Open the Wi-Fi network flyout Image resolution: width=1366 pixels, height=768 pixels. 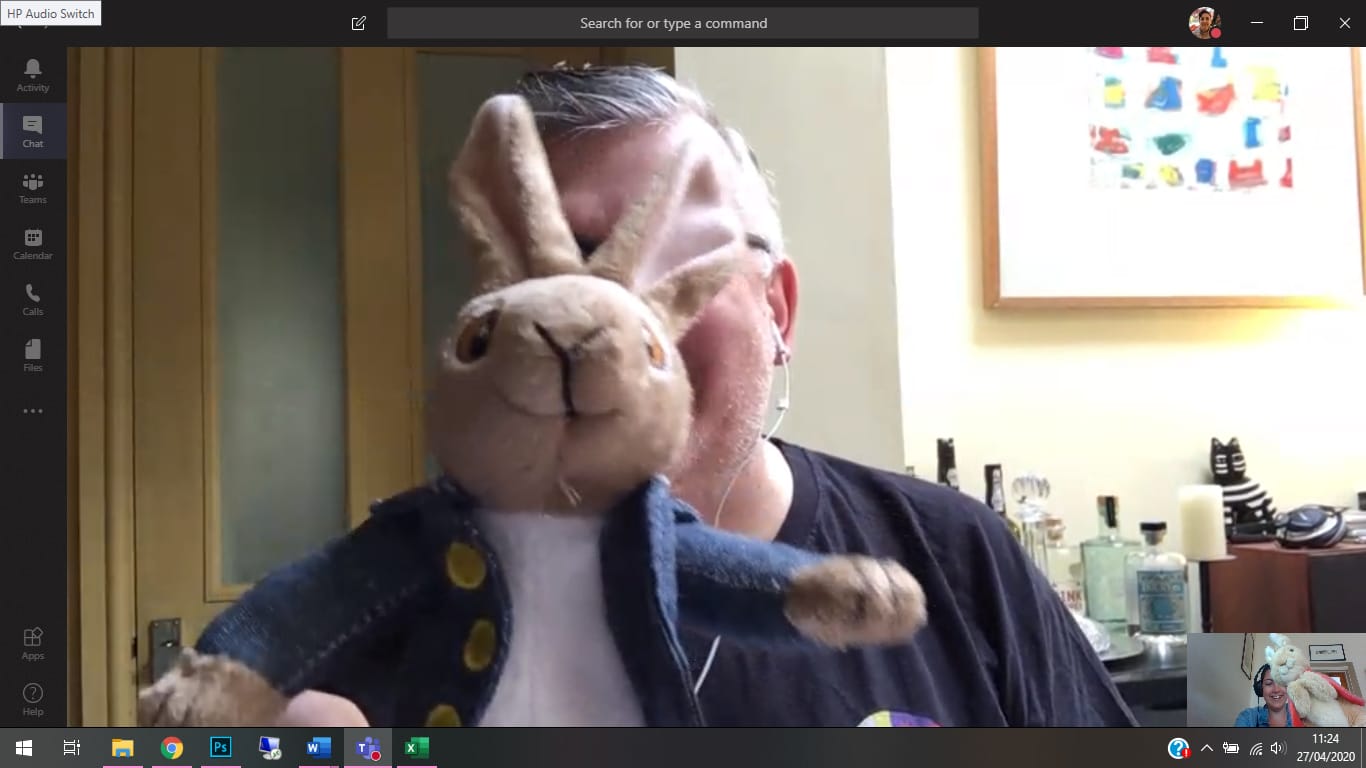[1255, 748]
